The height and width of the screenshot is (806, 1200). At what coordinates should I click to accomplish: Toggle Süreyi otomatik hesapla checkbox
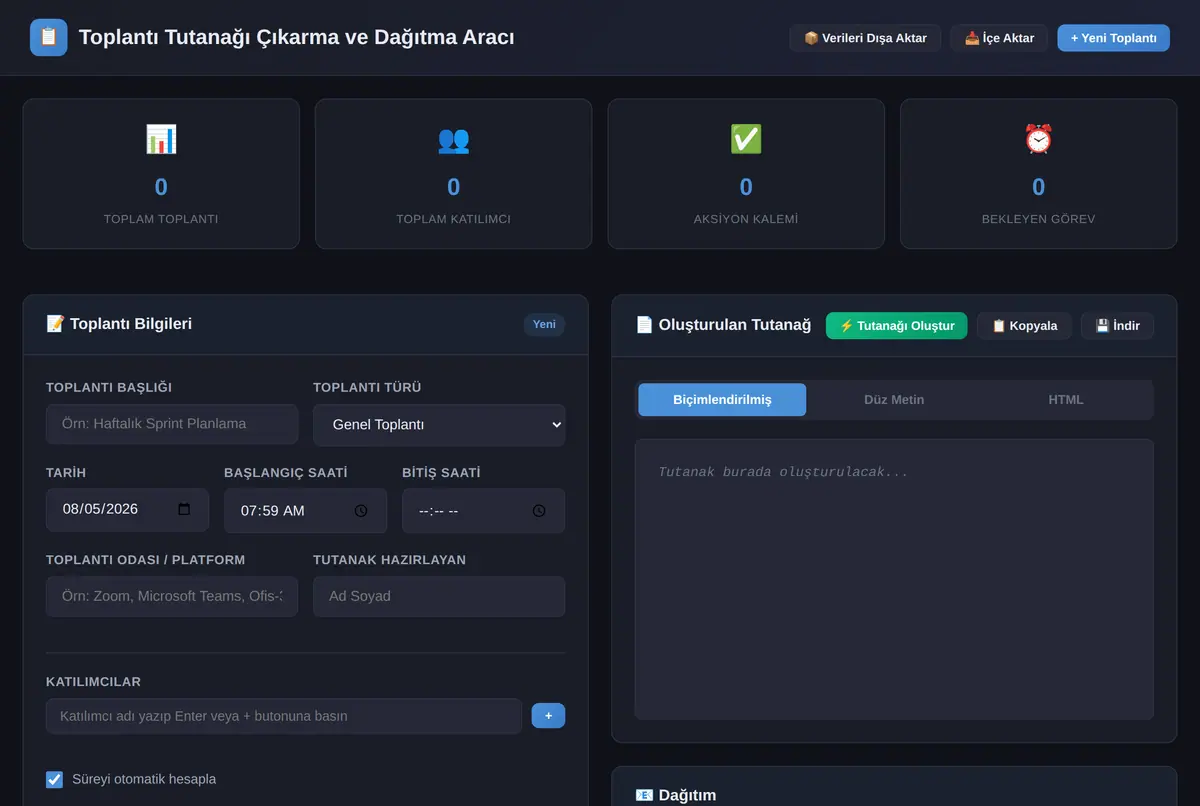(x=54, y=779)
